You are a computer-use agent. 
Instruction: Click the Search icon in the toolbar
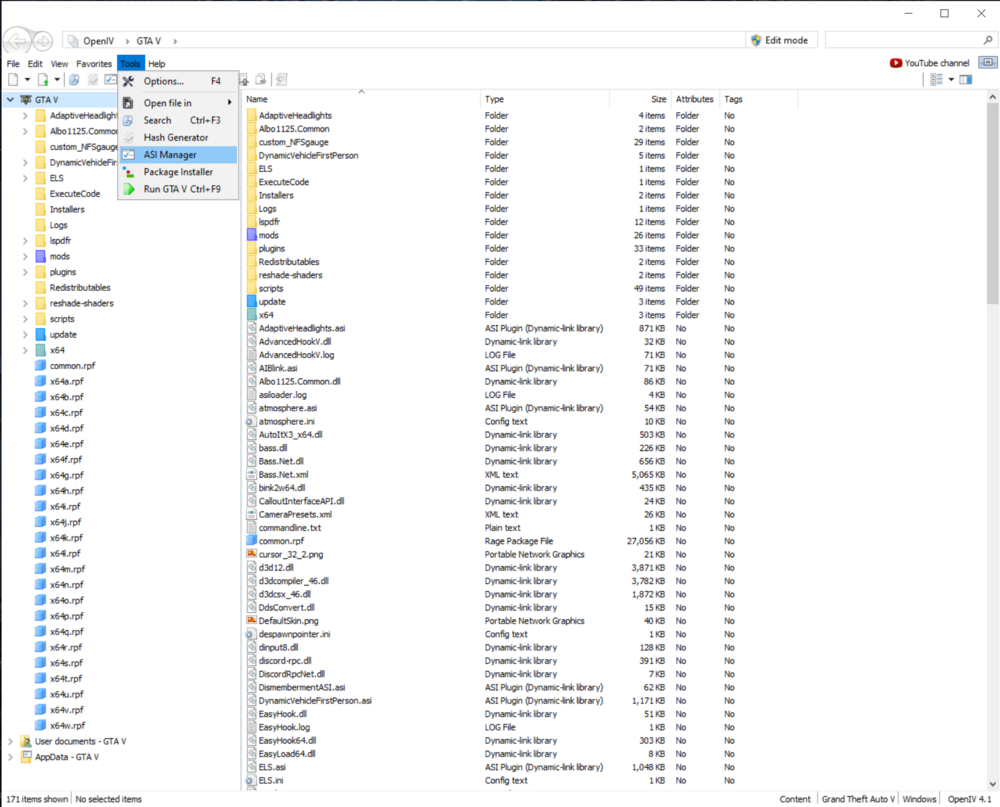point(75,79)
